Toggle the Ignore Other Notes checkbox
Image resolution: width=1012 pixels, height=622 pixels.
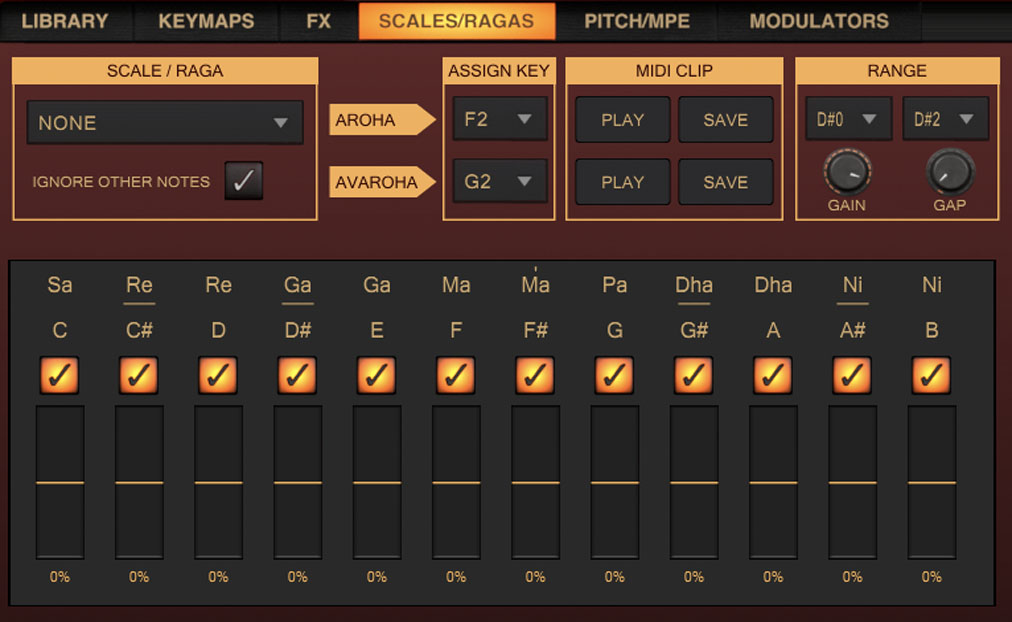(243, 181)
